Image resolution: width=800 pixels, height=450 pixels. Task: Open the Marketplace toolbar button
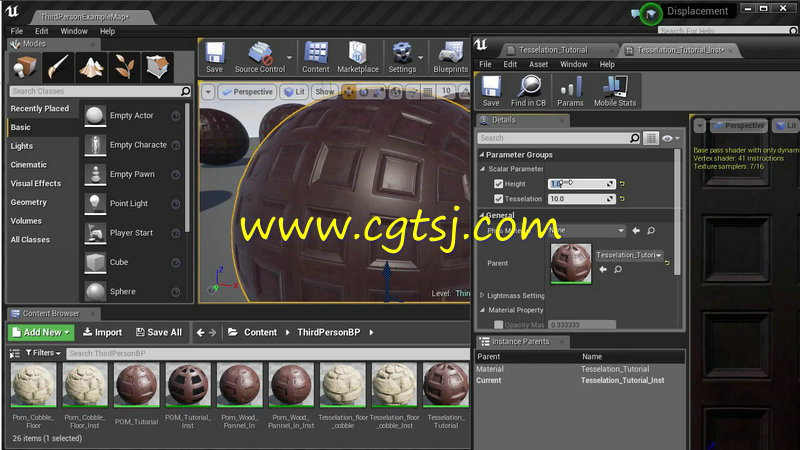[358, 57]
